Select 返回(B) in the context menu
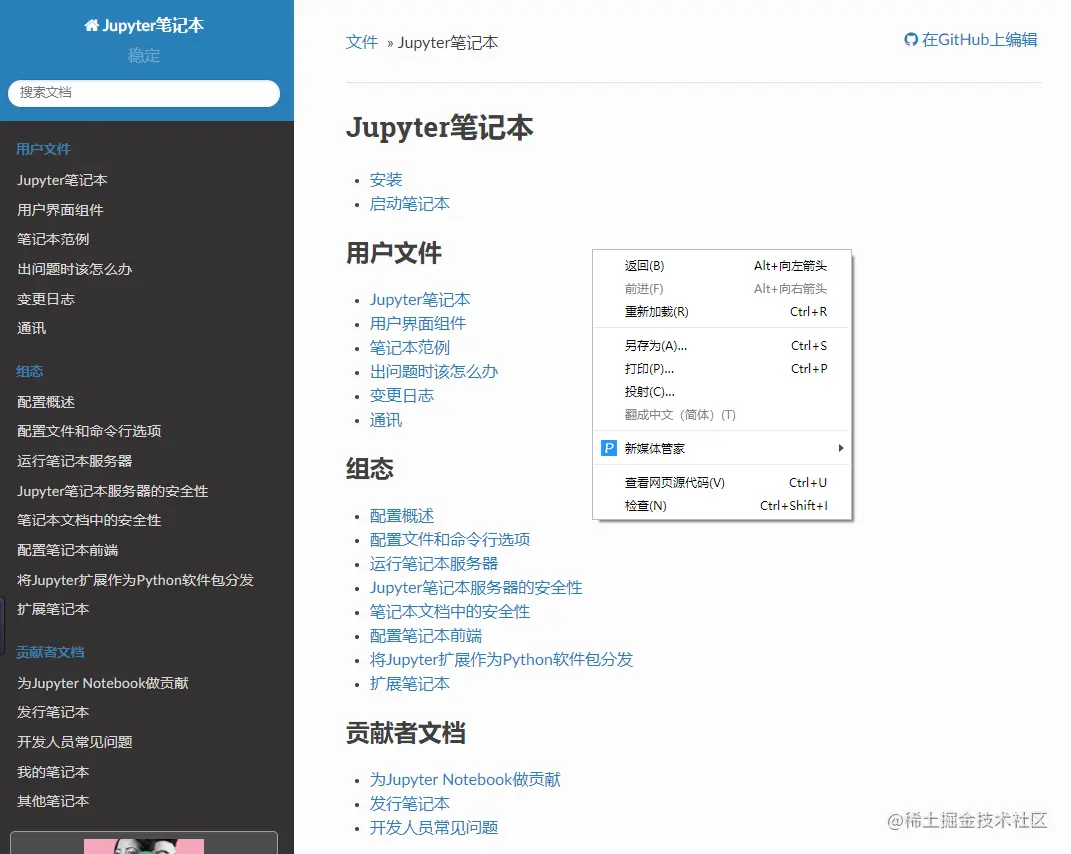 [x=722, y=266]
